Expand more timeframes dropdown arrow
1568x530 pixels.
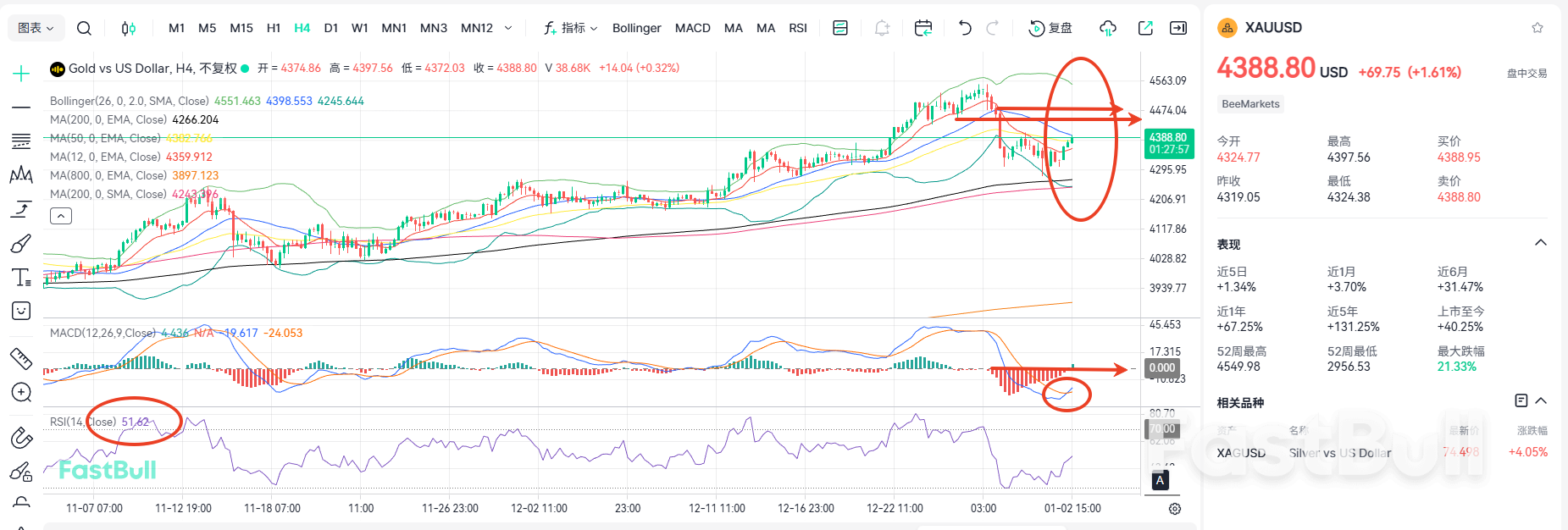coord(508,28)
